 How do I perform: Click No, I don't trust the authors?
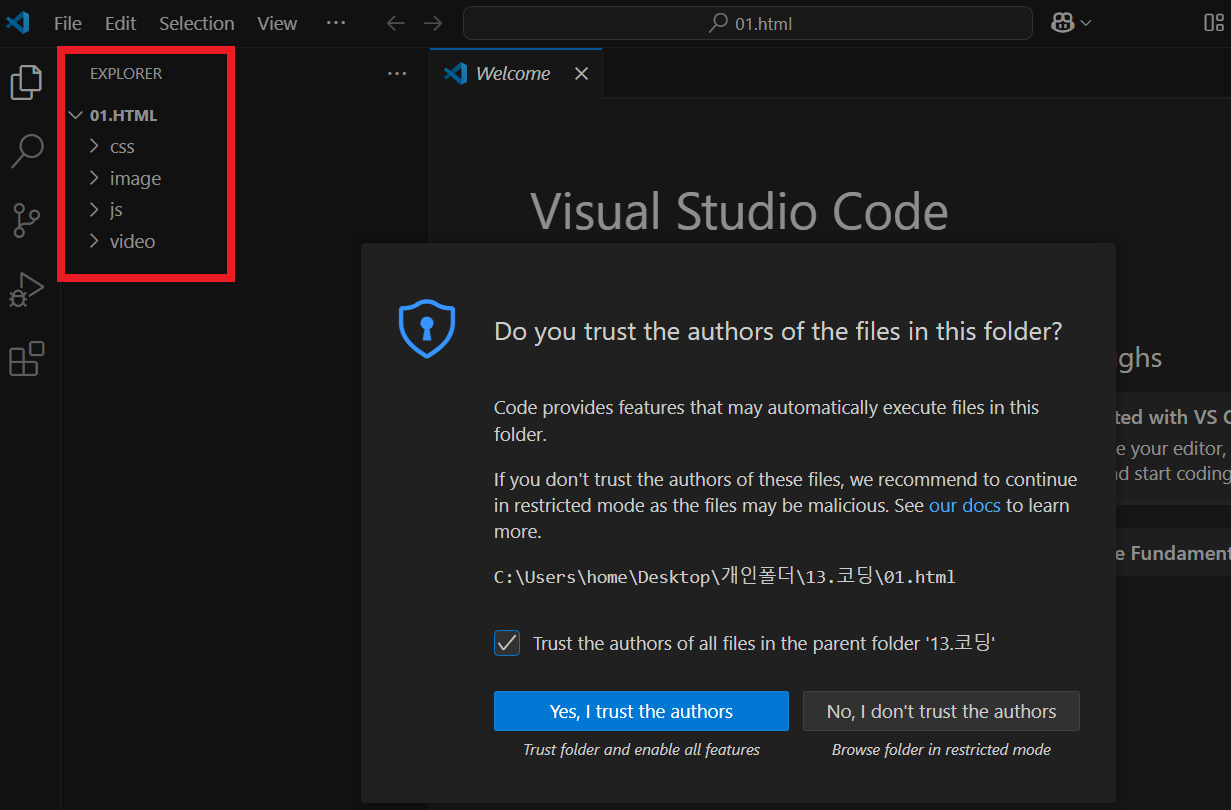click(941, 711)
